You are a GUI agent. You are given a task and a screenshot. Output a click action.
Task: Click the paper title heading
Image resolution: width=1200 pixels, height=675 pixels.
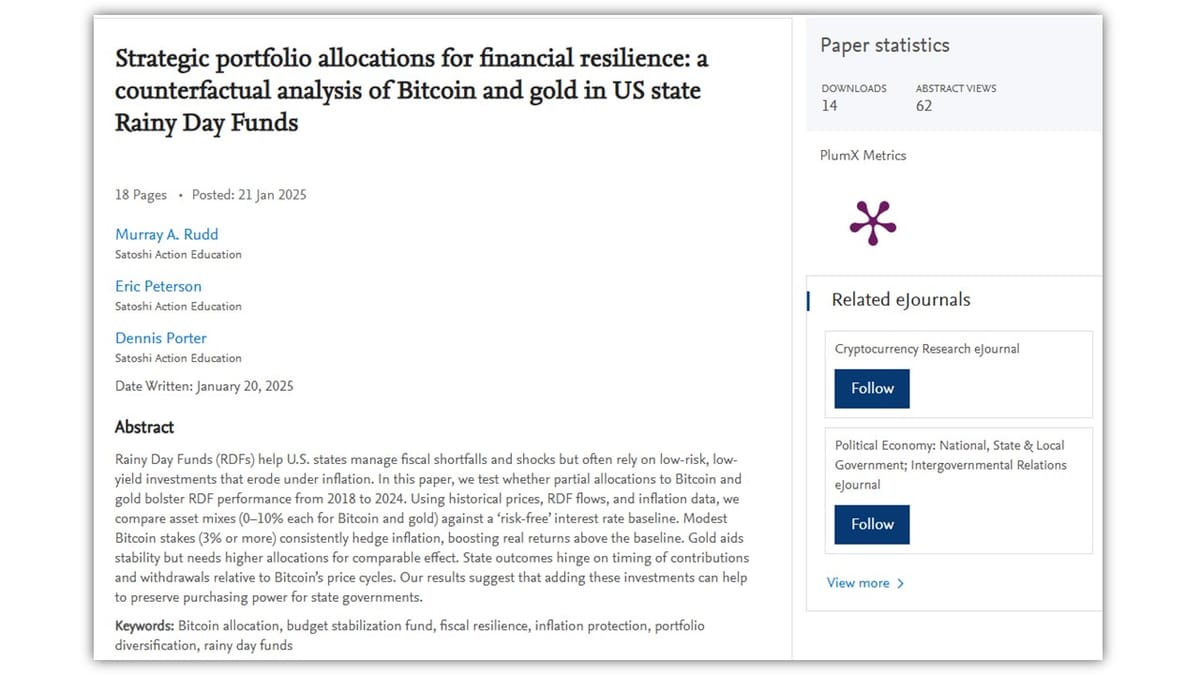(411, 90)
